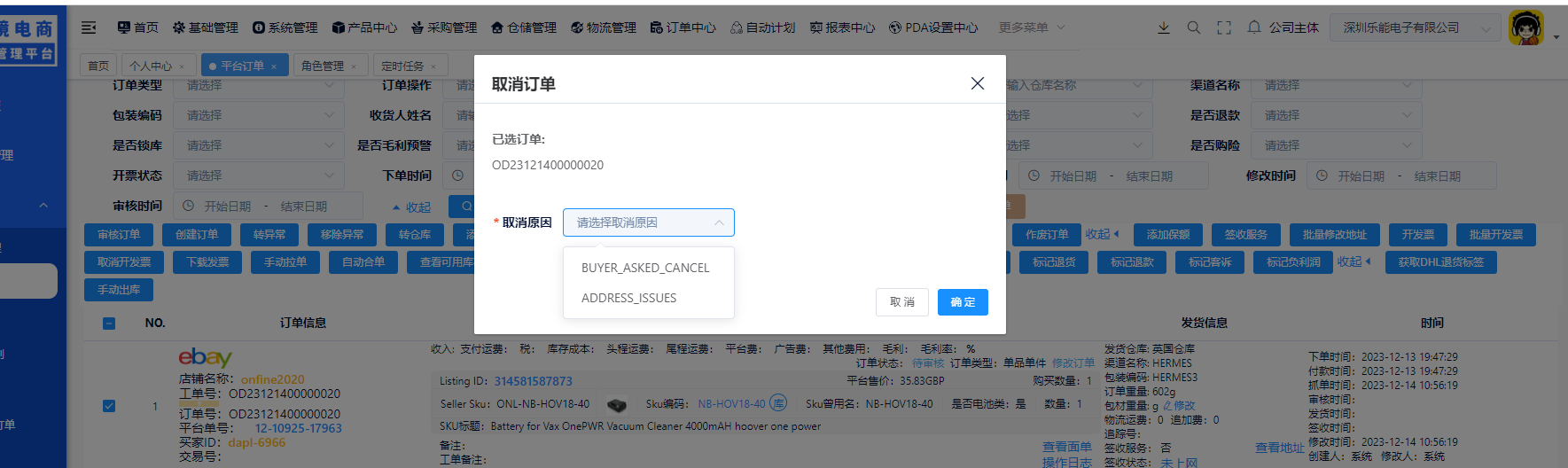1568x468 pixels.
Task: Close the 个人中心 tab with its x
Action: pos(182,66)
